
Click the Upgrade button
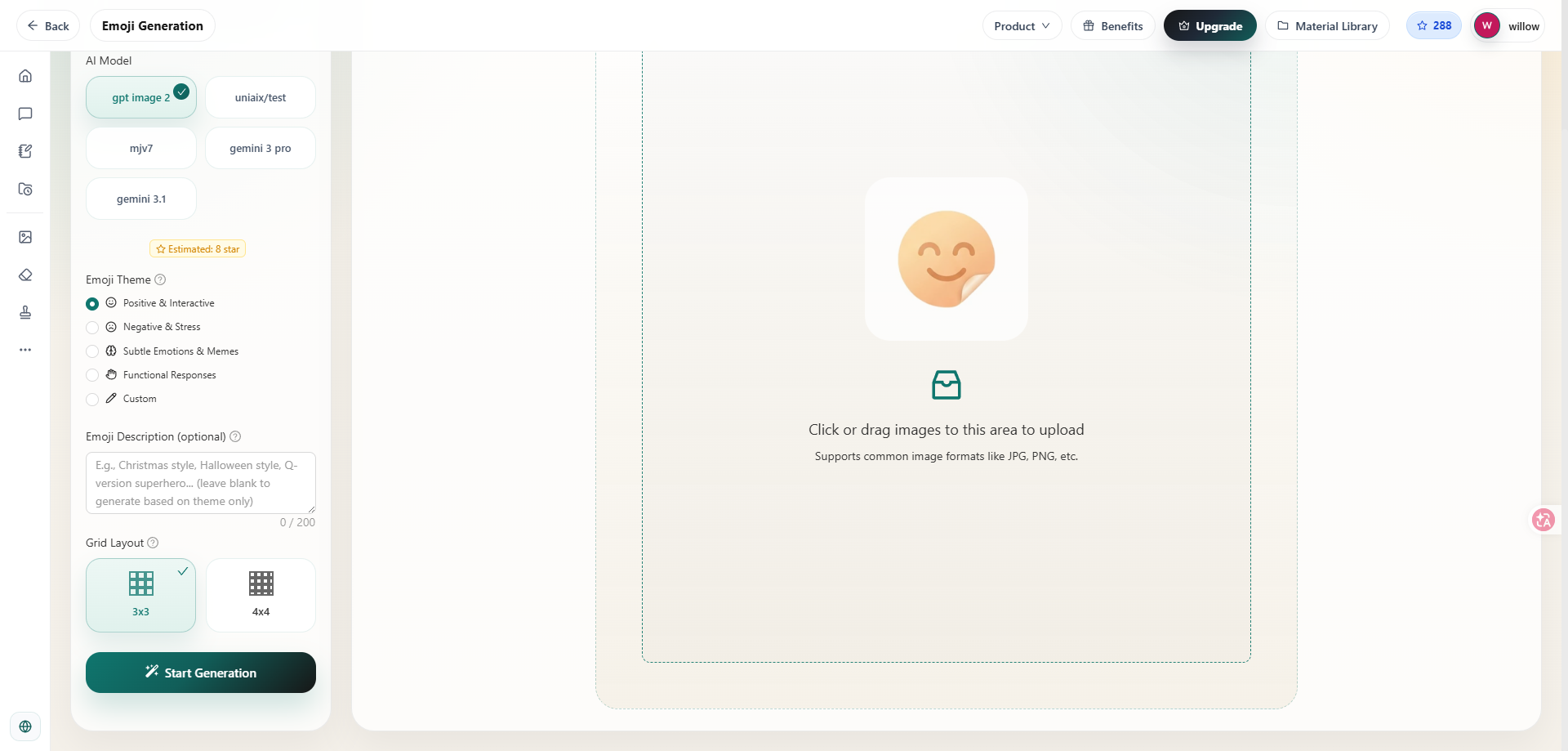(x=1210, y=25)
